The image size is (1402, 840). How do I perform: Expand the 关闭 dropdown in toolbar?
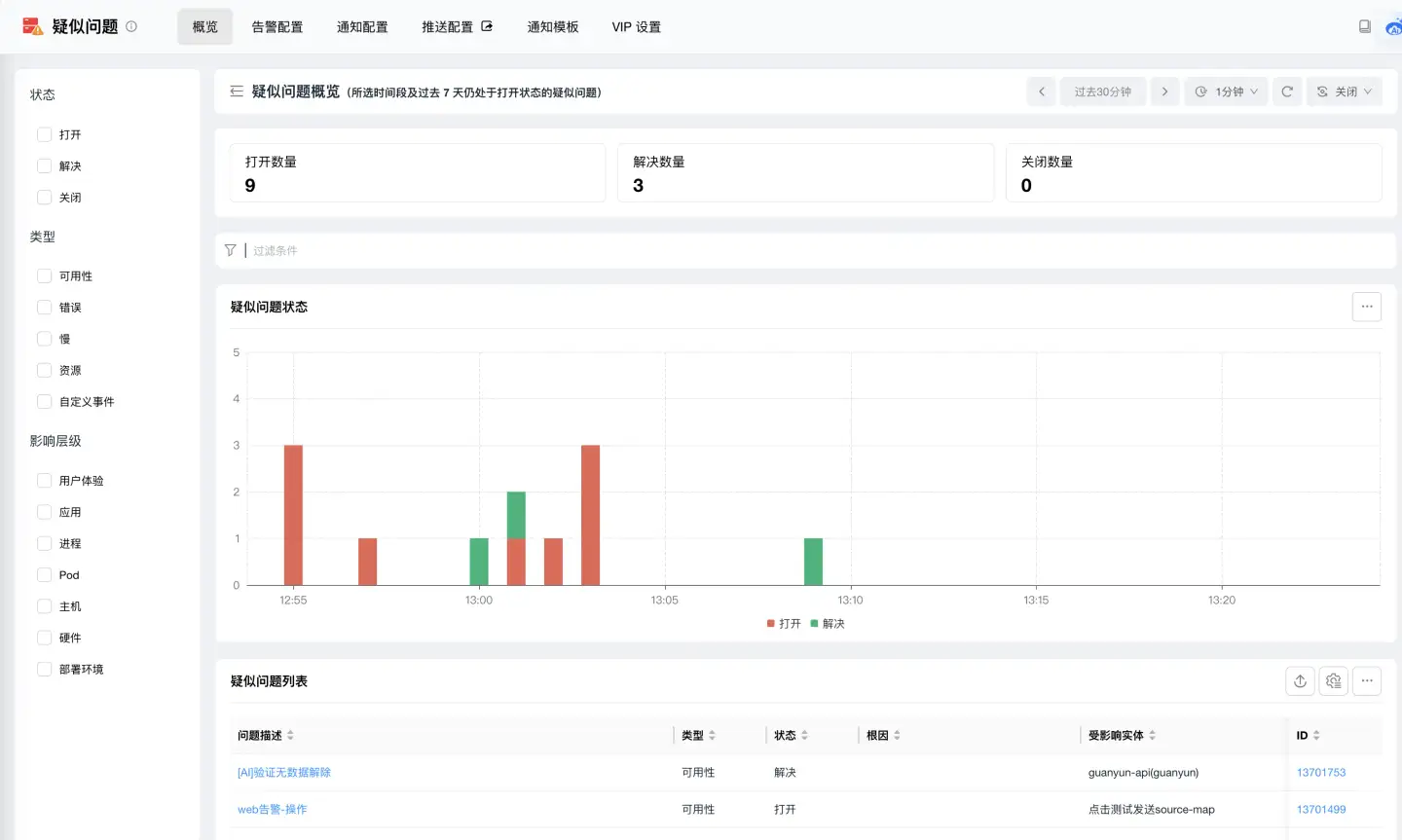coord(1344,91)
